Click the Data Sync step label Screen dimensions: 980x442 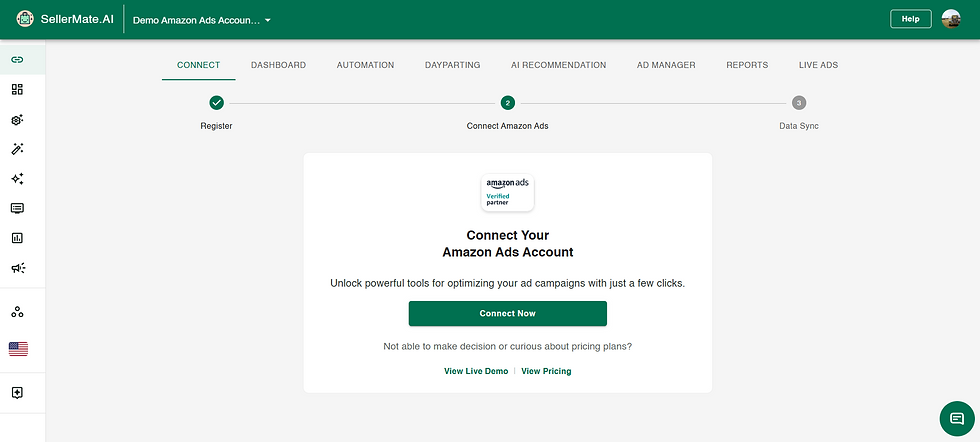click(799, 126)
